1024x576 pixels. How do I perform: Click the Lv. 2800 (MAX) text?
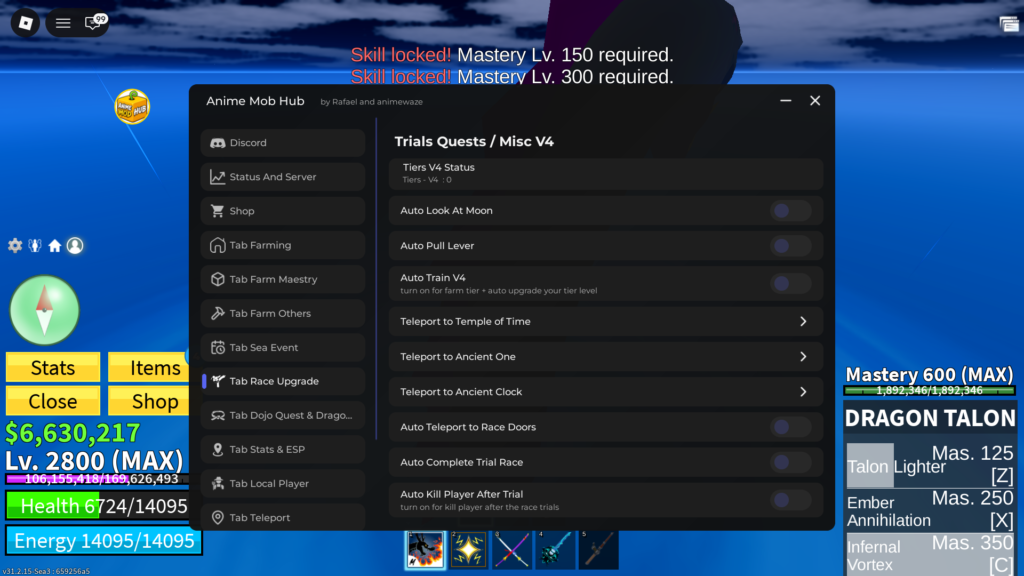95,460
